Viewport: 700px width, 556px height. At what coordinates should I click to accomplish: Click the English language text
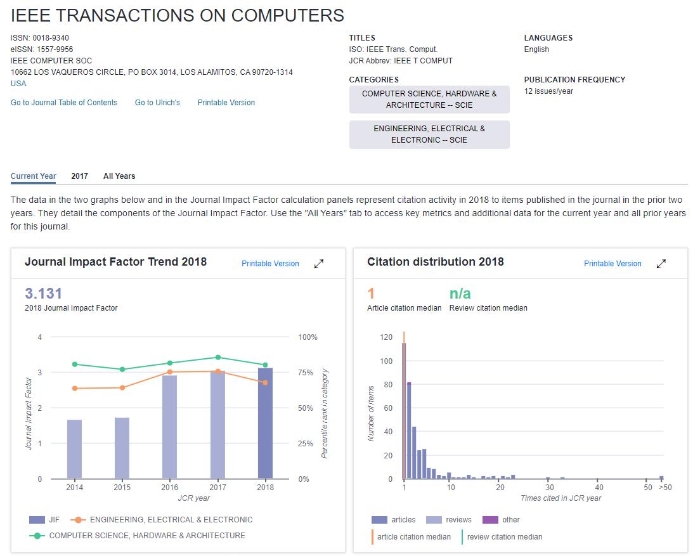pyautogui.click(x=537, y=49)
